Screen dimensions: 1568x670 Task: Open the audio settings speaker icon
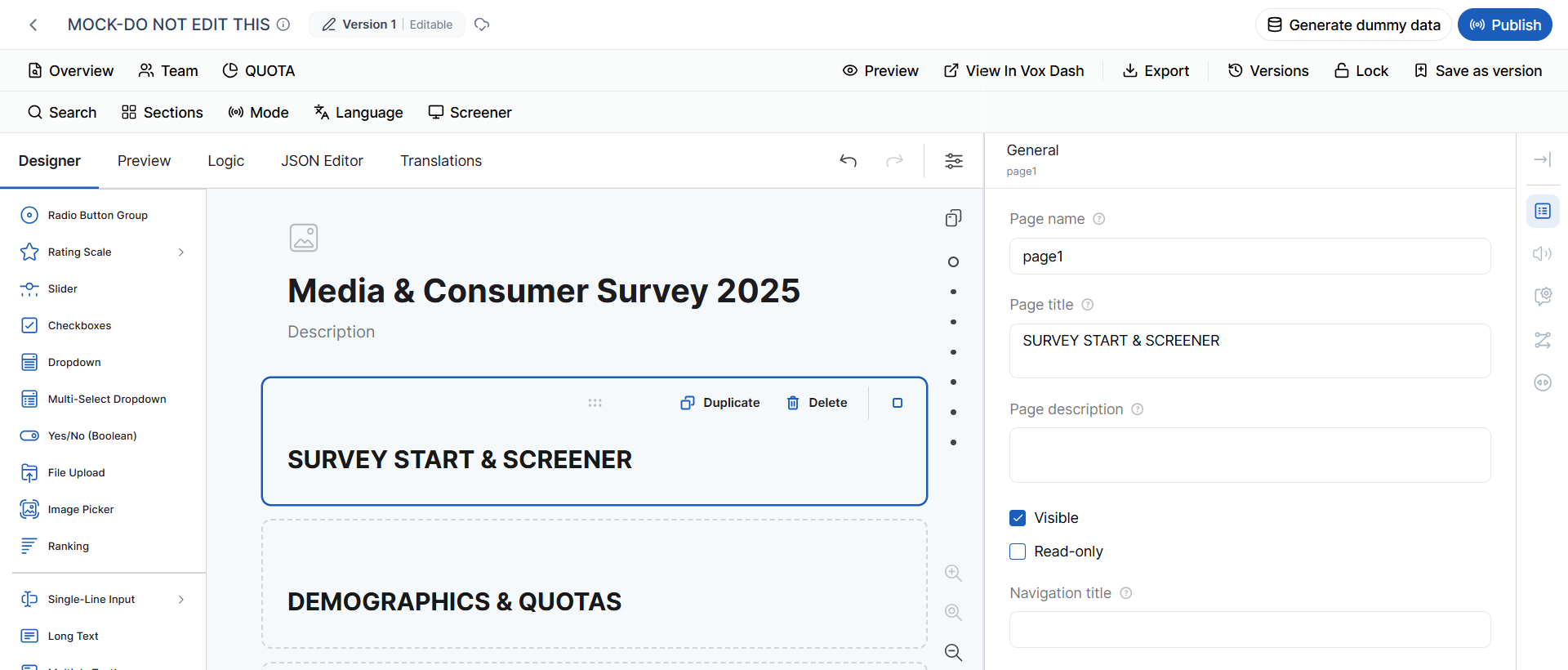click(1543, 254)
